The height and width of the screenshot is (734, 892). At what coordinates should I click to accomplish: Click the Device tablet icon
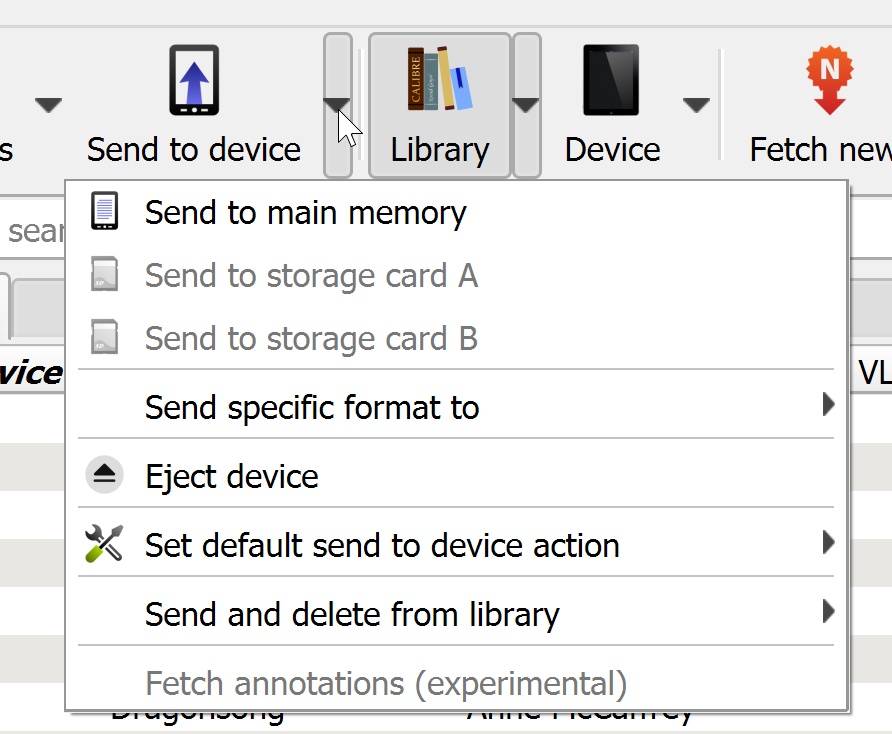[611, 80]
